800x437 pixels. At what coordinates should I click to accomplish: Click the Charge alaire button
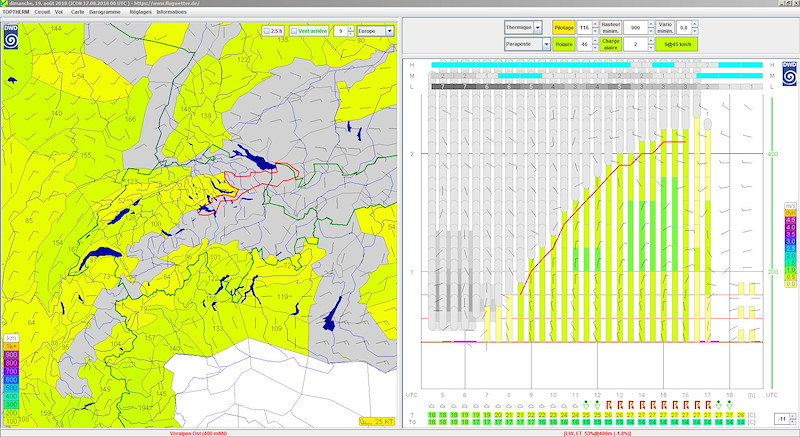[610, 44]
